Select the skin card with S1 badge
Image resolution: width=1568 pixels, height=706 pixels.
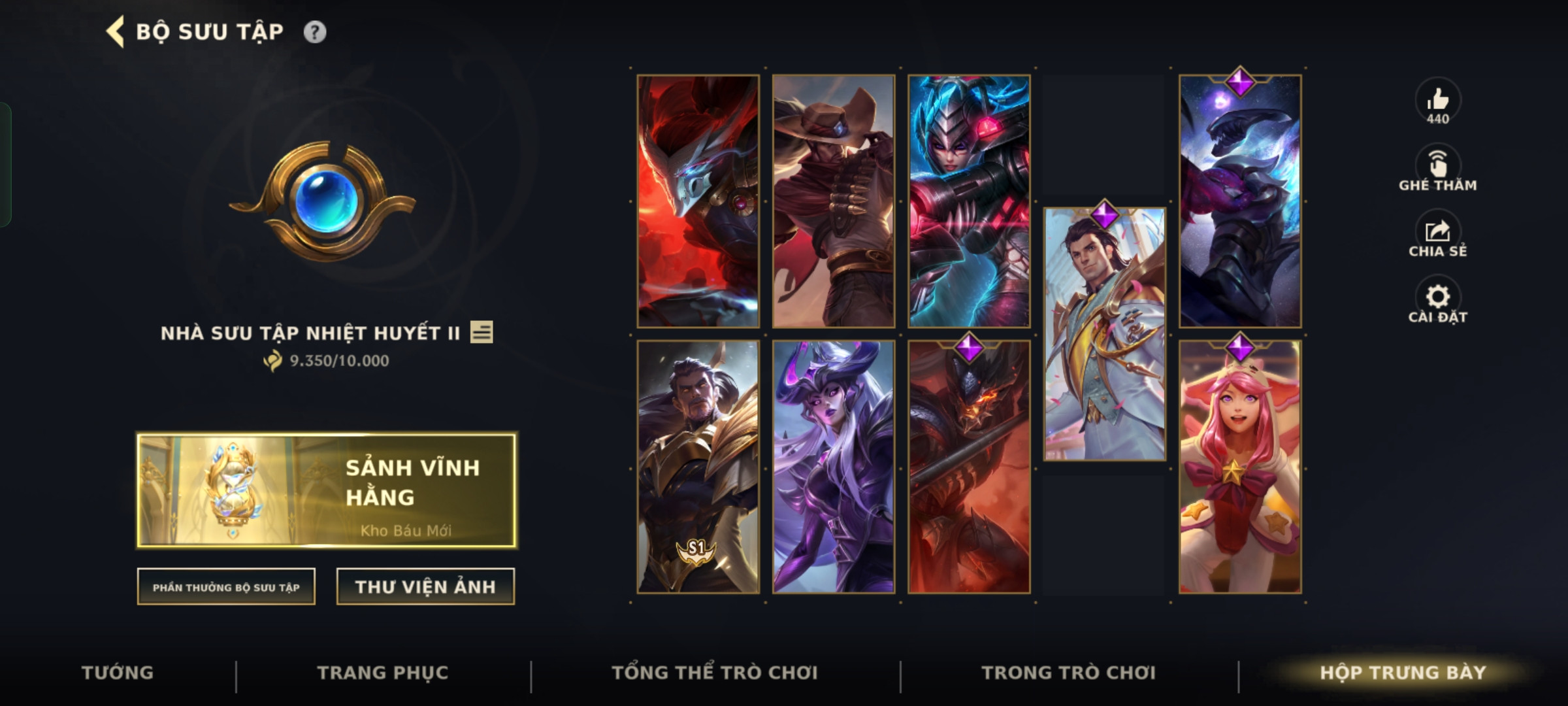coord(698,467)
